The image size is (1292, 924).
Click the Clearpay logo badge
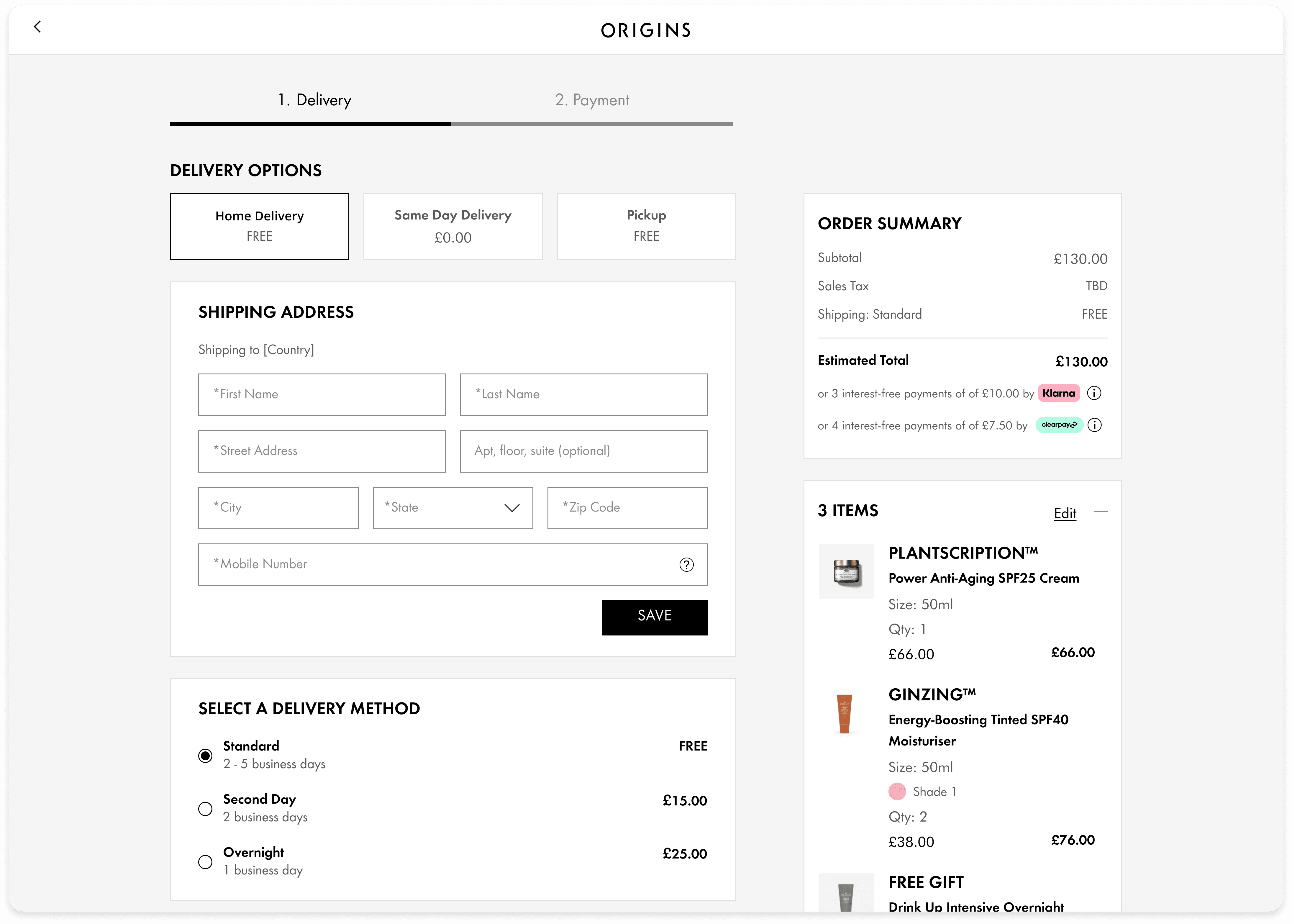1059,425
